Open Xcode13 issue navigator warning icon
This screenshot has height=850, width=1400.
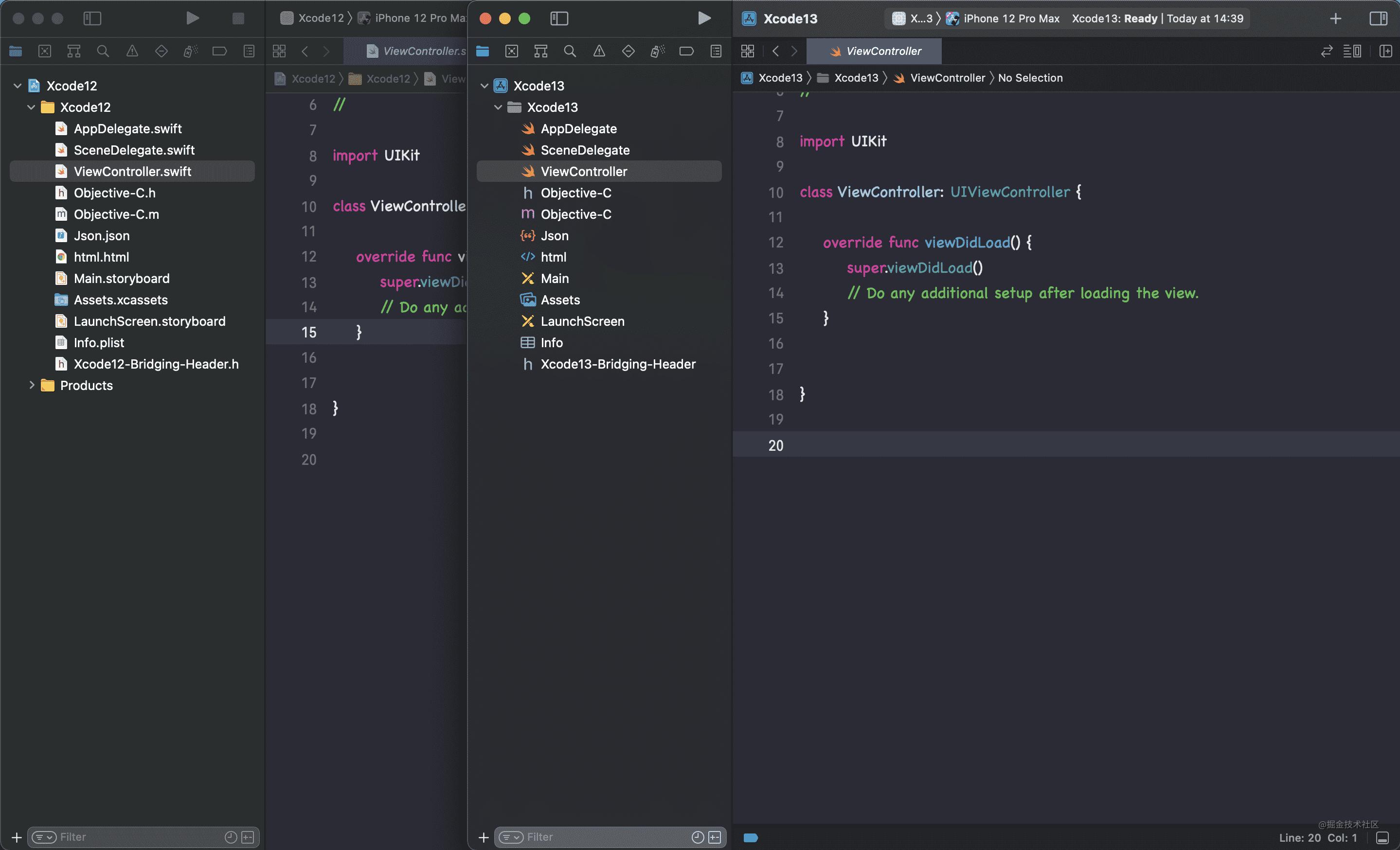599,51
